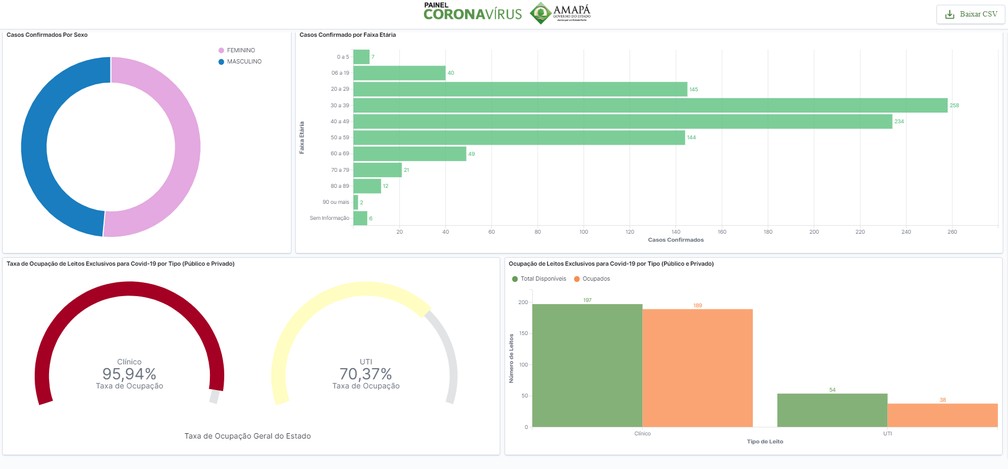Click the 06 a 19 age bar

pyautogui.click(x=399, y=73)
